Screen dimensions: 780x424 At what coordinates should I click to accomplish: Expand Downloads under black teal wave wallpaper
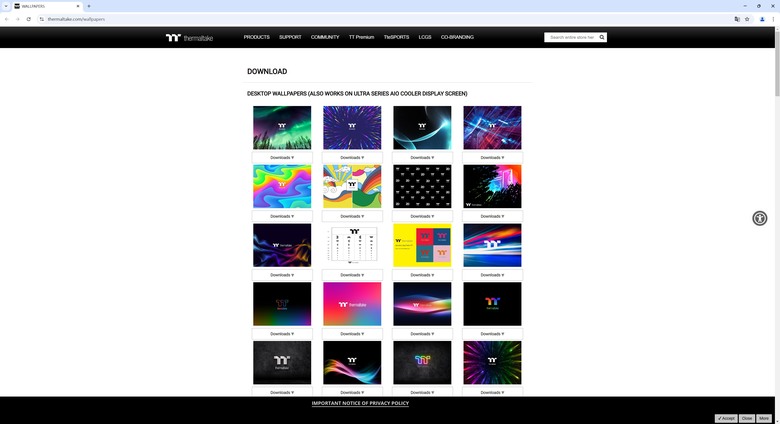coord(422,157)
